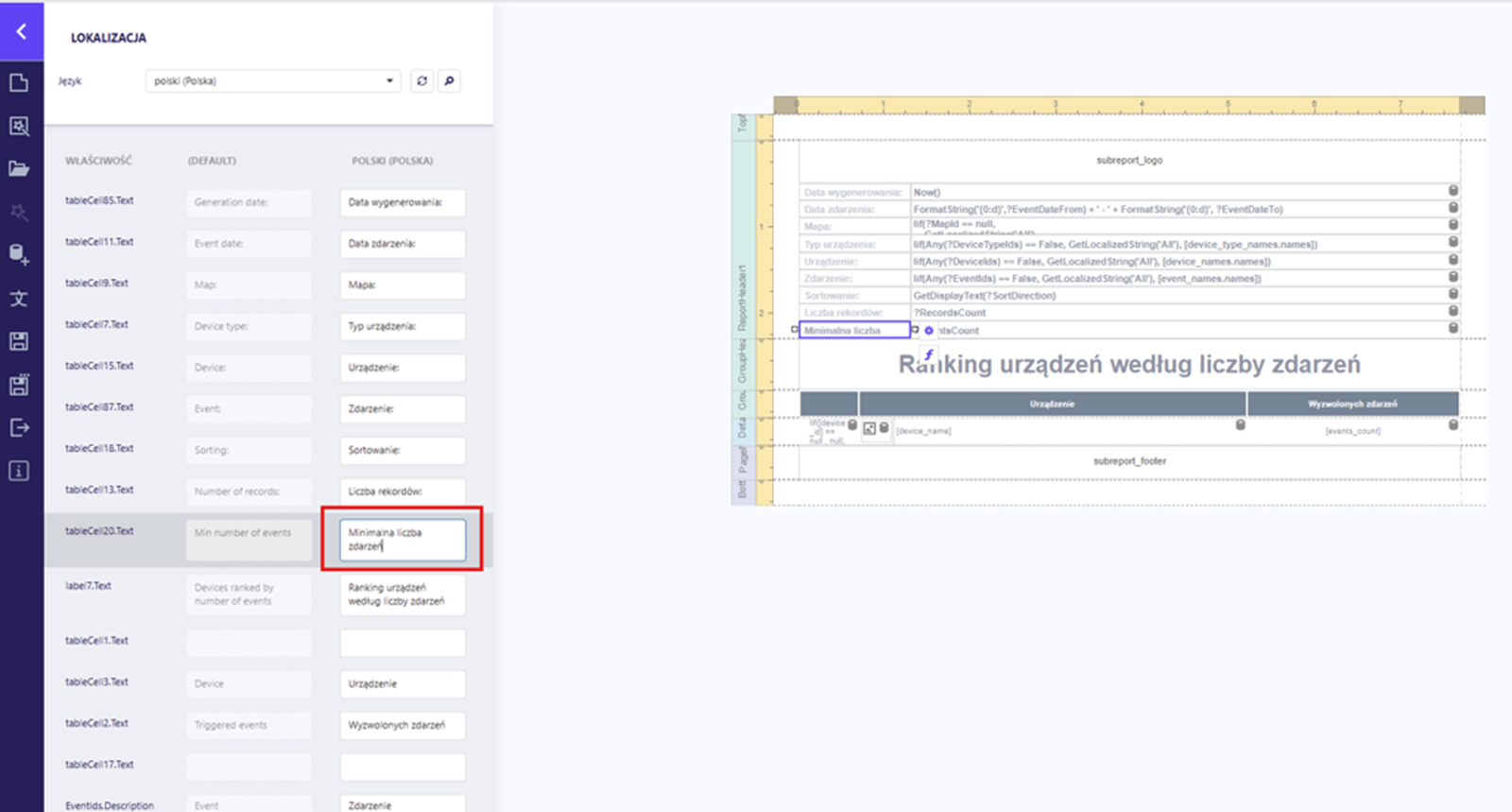This screenshot has height=812, width=1512.
Task: Click the save icon in the sidebar
Action: pos(19,341)
